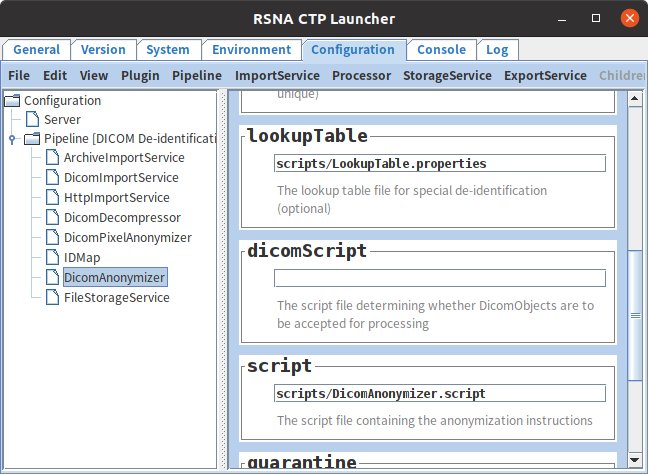
Task: Click the Server document icon
Action: click(x=32, y=119)
